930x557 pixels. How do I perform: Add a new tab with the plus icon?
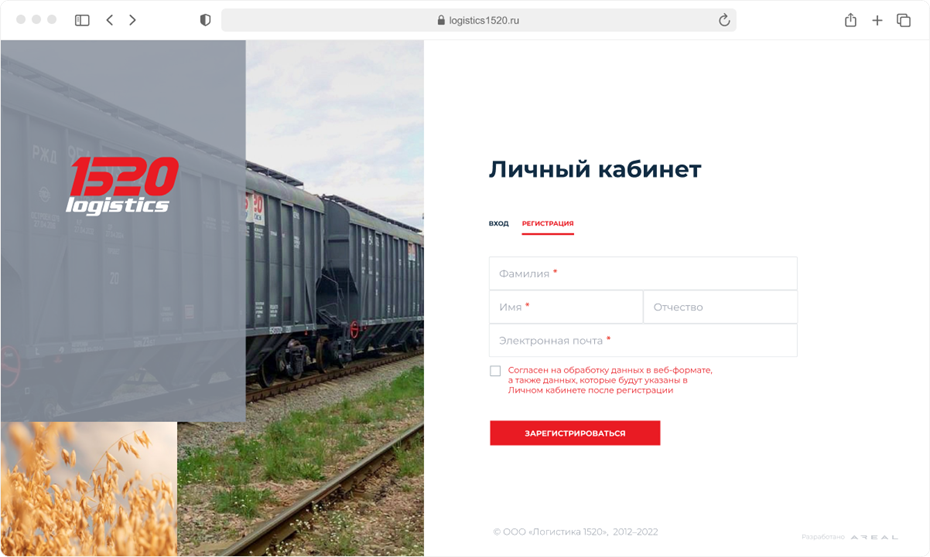pyautogui.click(x=877, y=21)
